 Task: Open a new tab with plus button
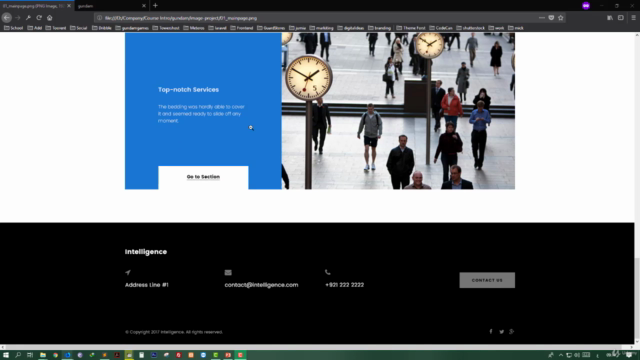155,6
